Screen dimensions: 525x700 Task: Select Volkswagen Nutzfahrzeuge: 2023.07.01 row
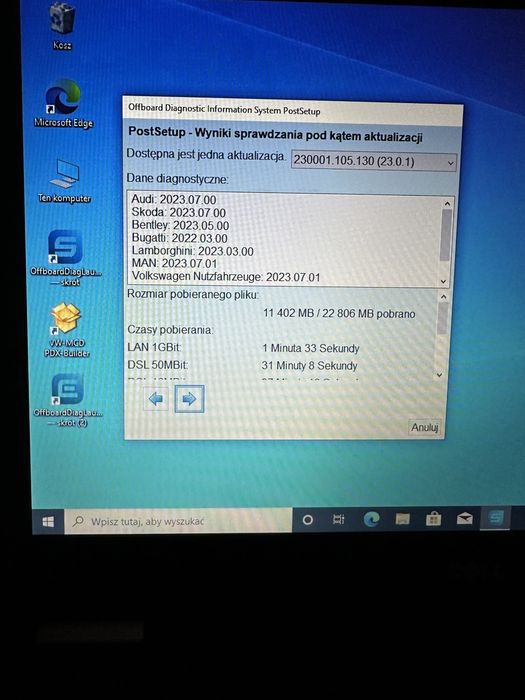click(x=226, y=277)
